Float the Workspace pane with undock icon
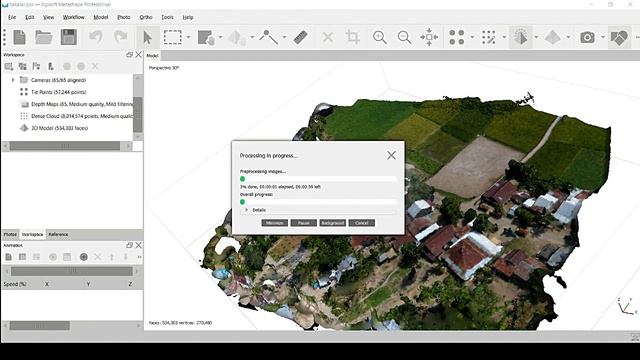The width and height of the screenshot is (640, 360). tap(130, 55)
